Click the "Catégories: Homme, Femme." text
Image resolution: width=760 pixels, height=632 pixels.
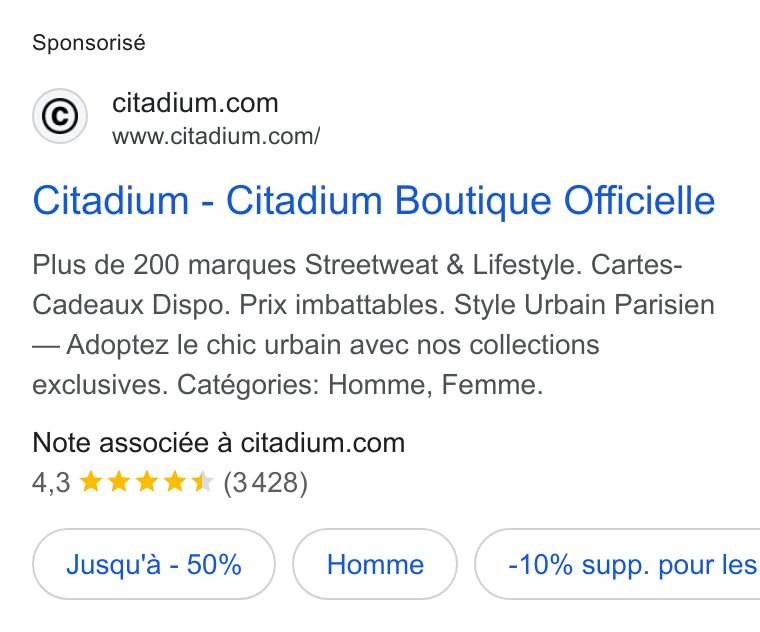[360, 385]
